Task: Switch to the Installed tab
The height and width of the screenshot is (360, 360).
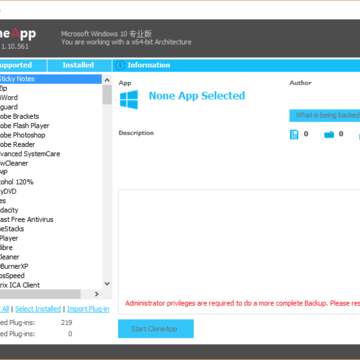Action: pos(79,65)
